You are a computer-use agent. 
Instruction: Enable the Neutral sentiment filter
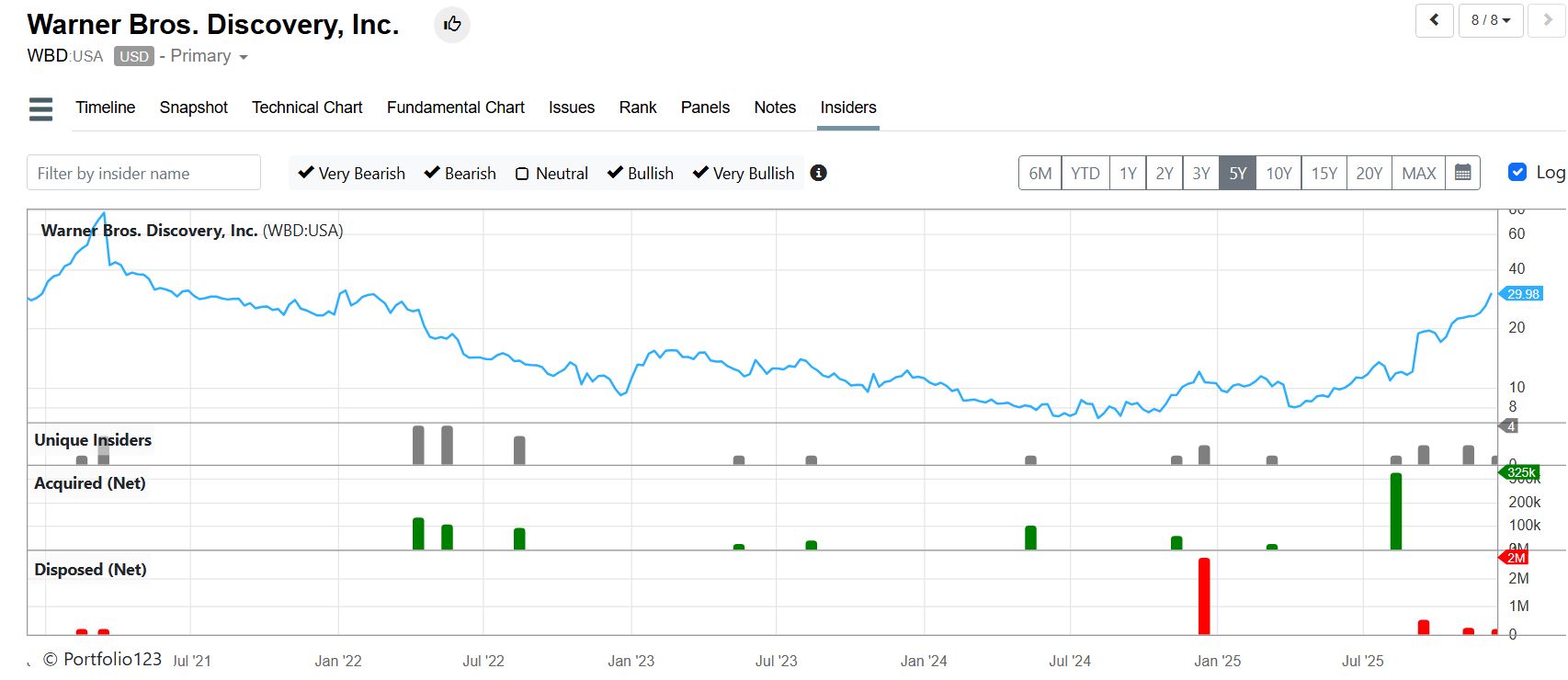[522, 174]
